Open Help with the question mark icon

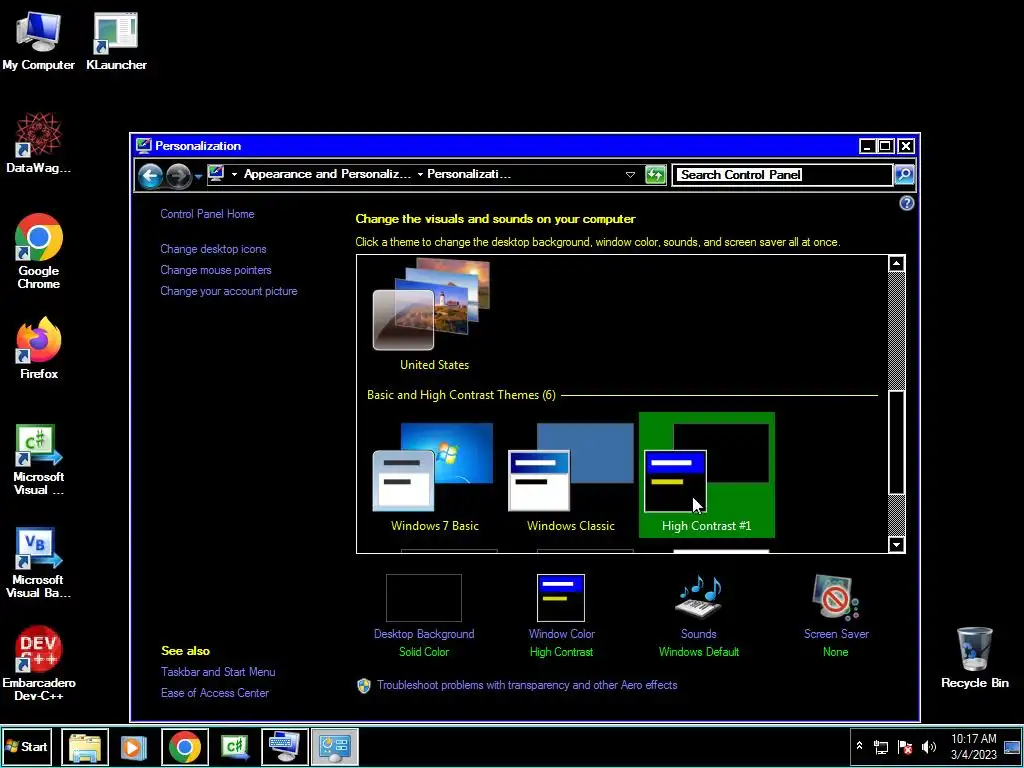click(906, 203)
